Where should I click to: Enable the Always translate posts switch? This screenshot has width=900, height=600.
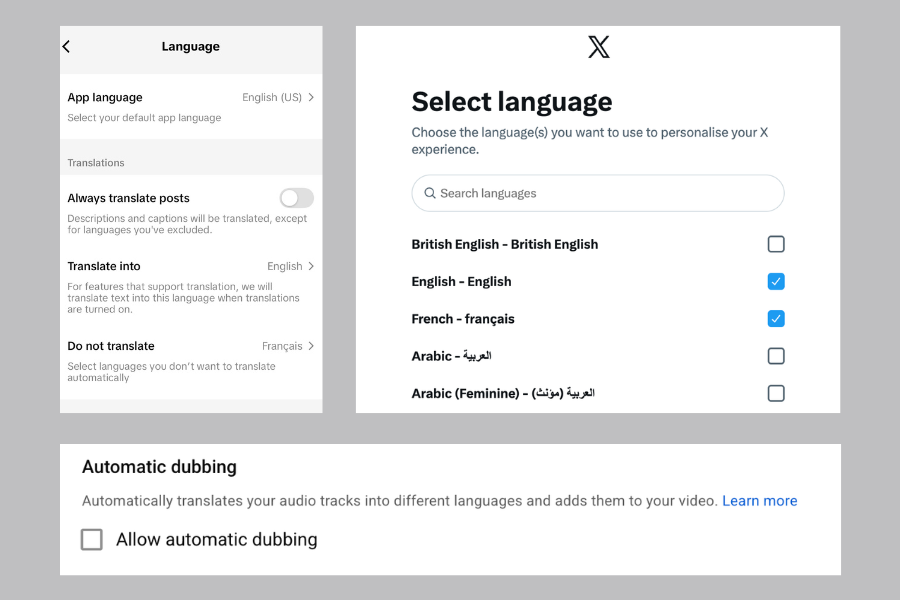coord(296,199)
